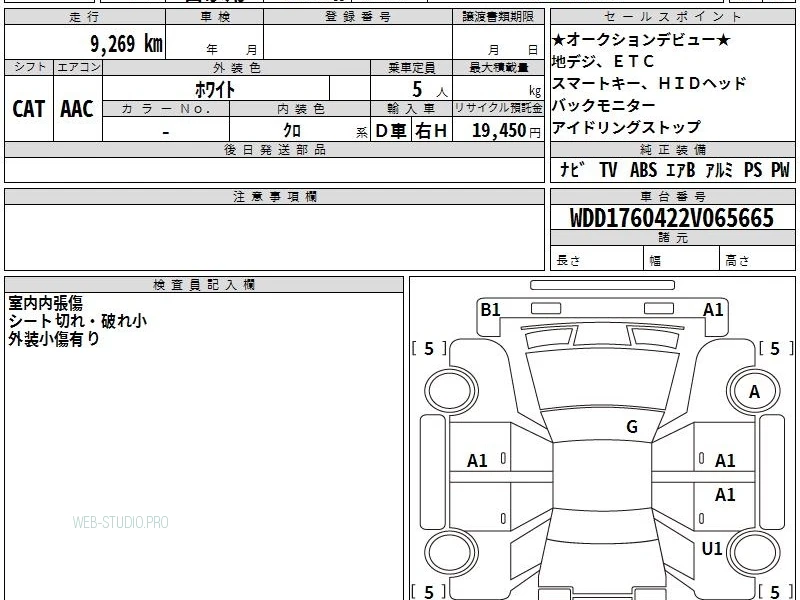Viewport: 800px width, 600px height.
Task: Click the AAC air conditioner value
Action: click(x=77, y=109)
